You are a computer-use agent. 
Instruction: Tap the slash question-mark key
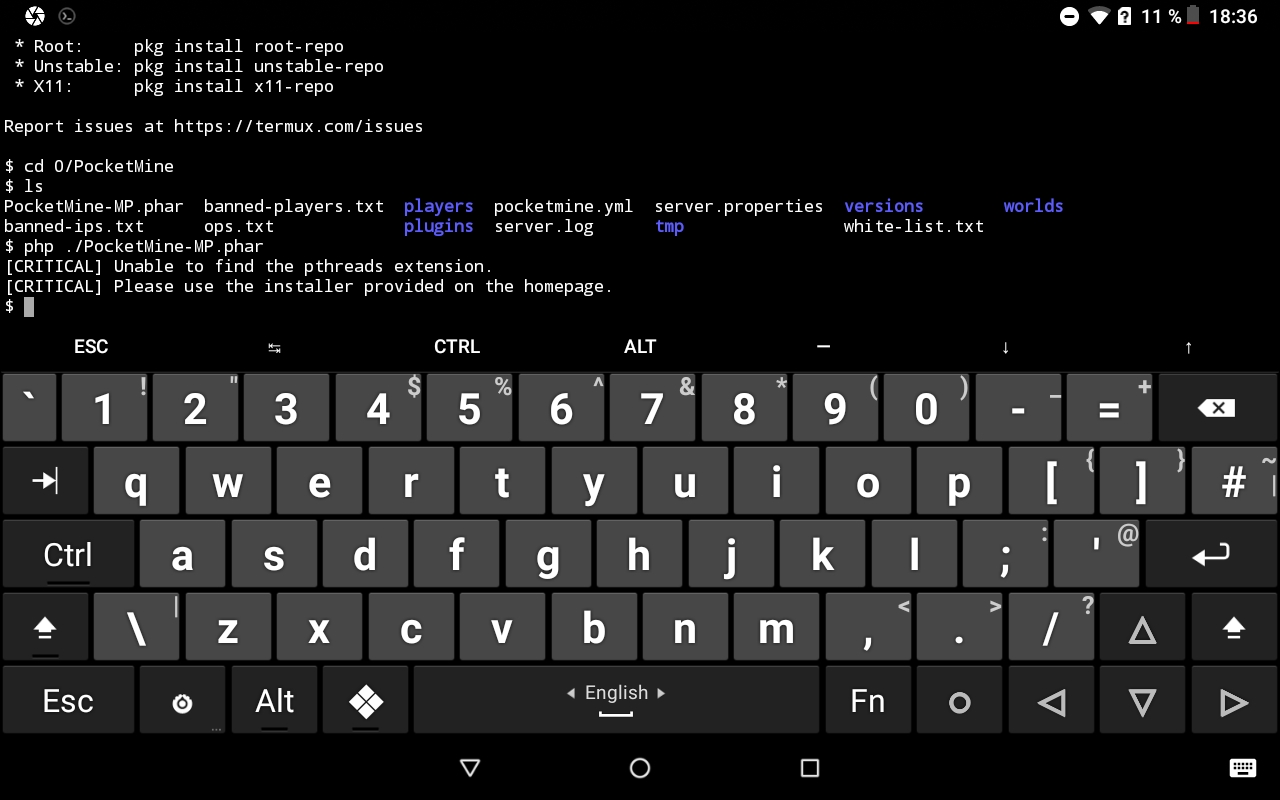tap(1051, 628)
